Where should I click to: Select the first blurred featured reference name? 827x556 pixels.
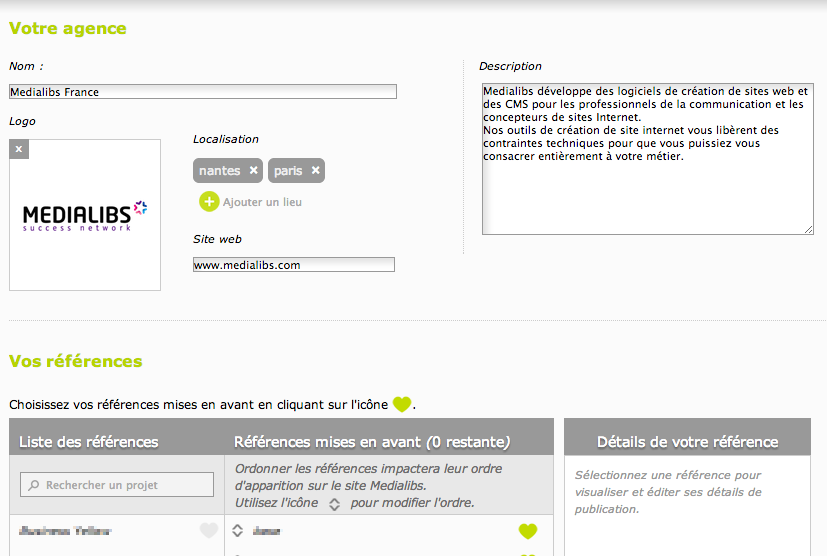267,531
